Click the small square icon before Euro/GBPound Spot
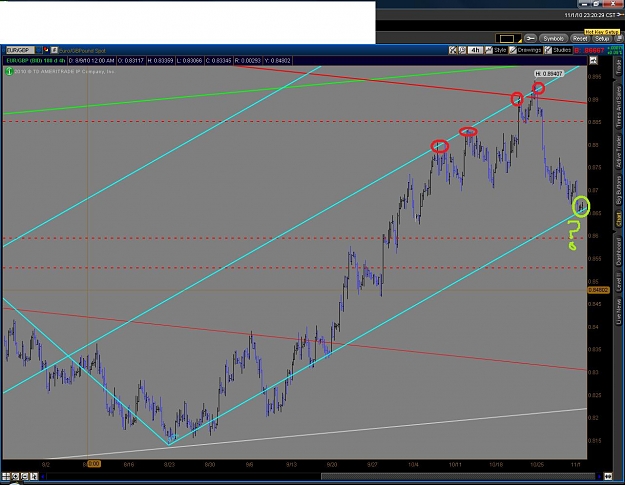The image size is (625, 485). pyautogui.click(x=55, y=51)
